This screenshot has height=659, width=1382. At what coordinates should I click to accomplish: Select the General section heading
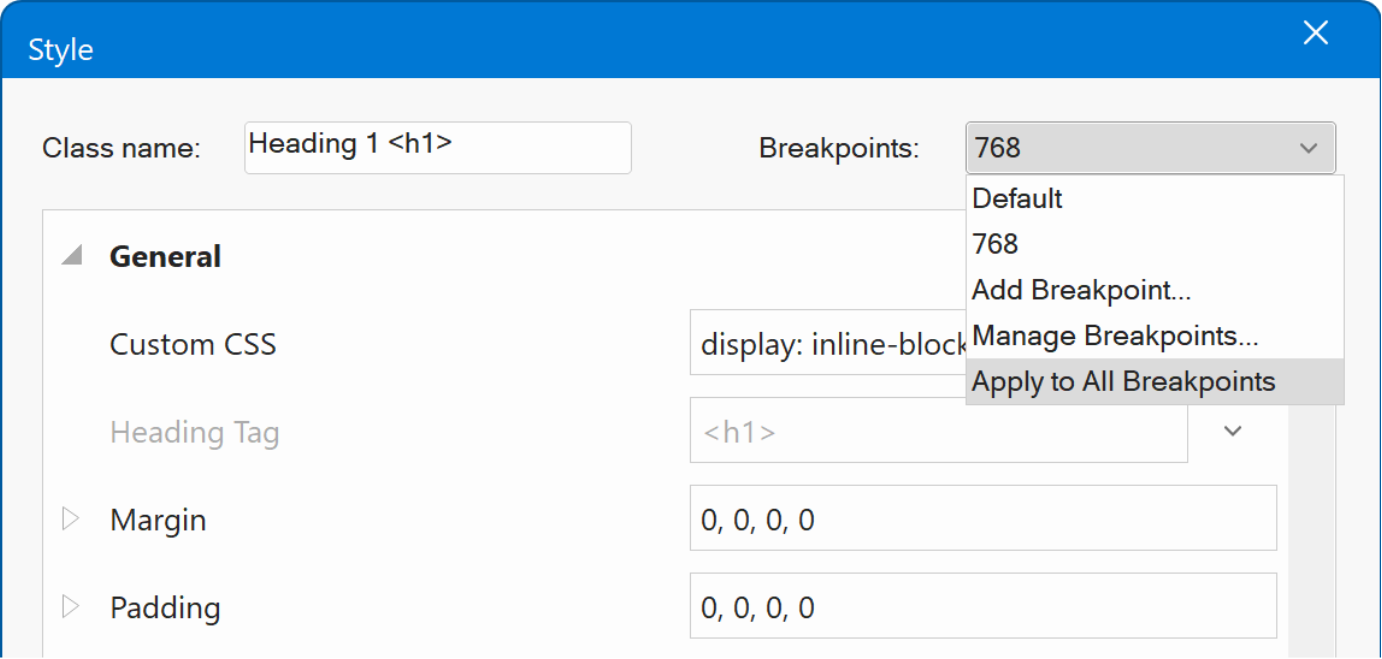(x=165, y=257)
